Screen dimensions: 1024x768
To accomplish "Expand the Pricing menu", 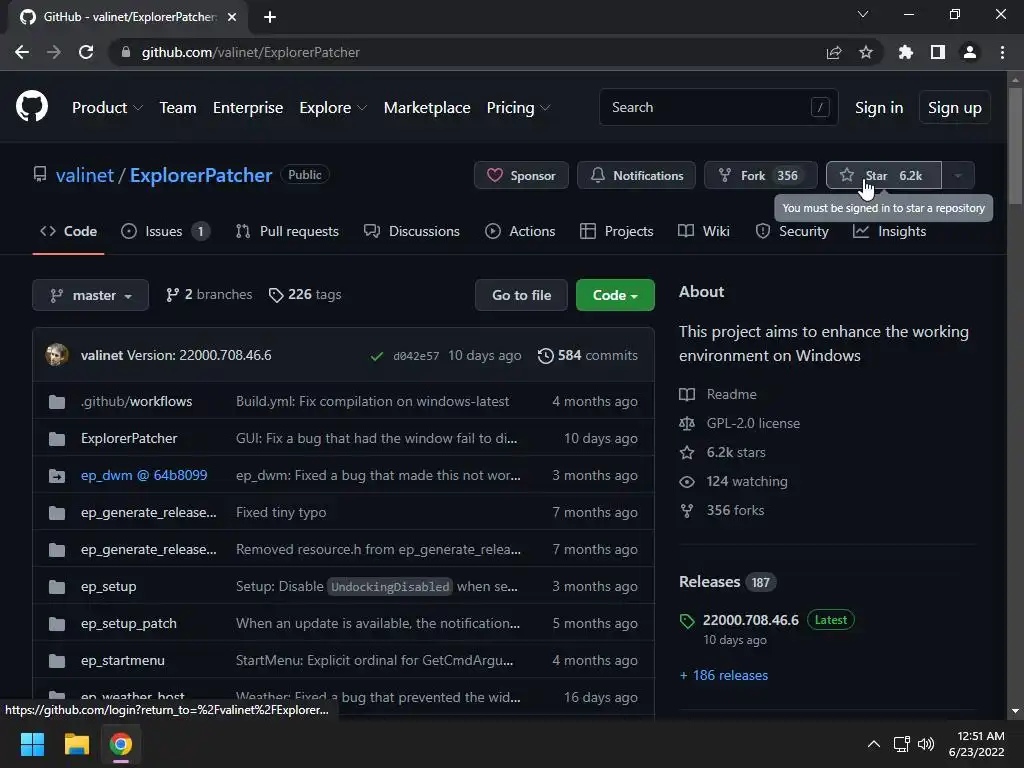I will (x=518, y=108).
